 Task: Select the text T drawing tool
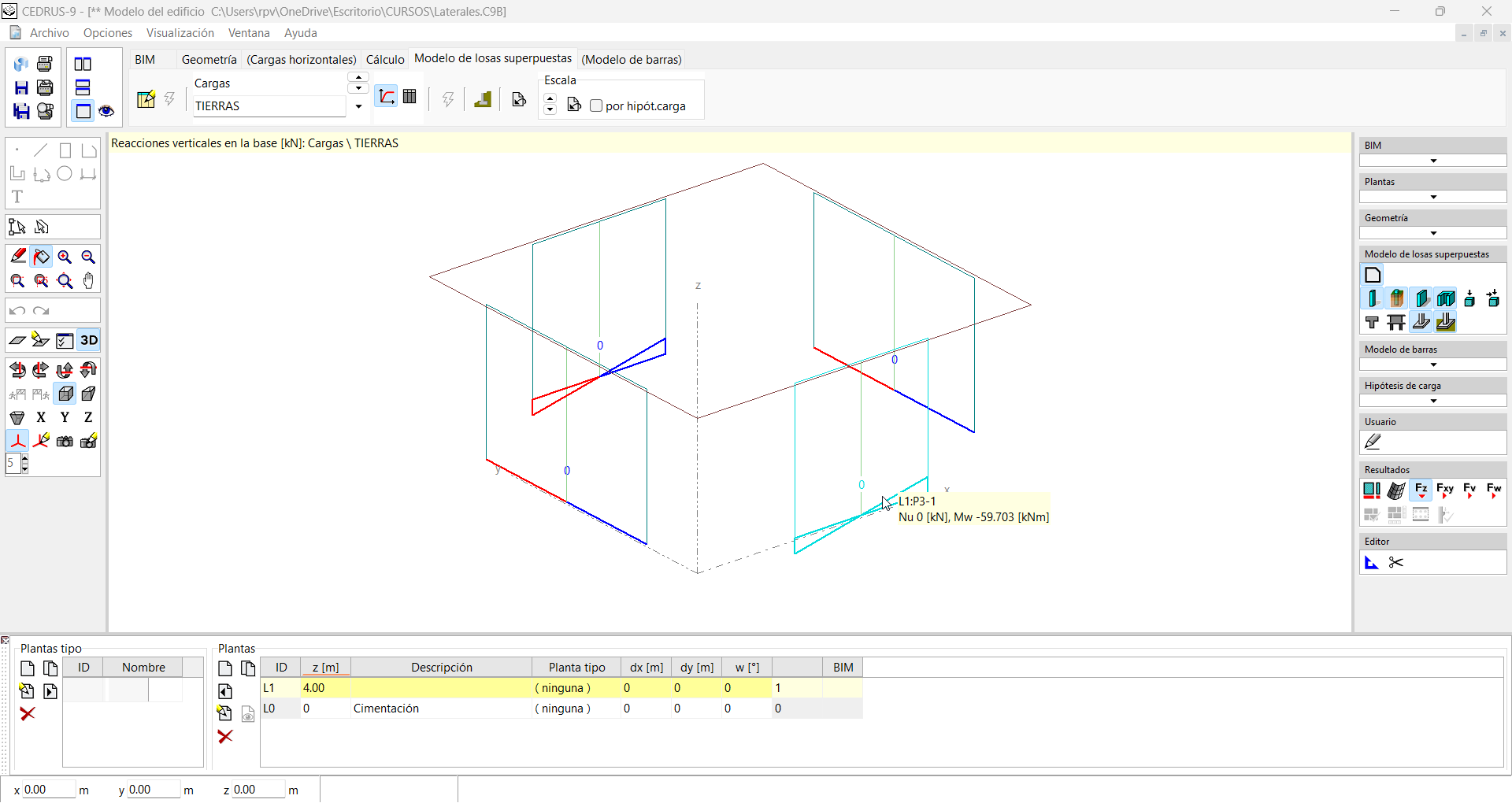click(17, 197)
